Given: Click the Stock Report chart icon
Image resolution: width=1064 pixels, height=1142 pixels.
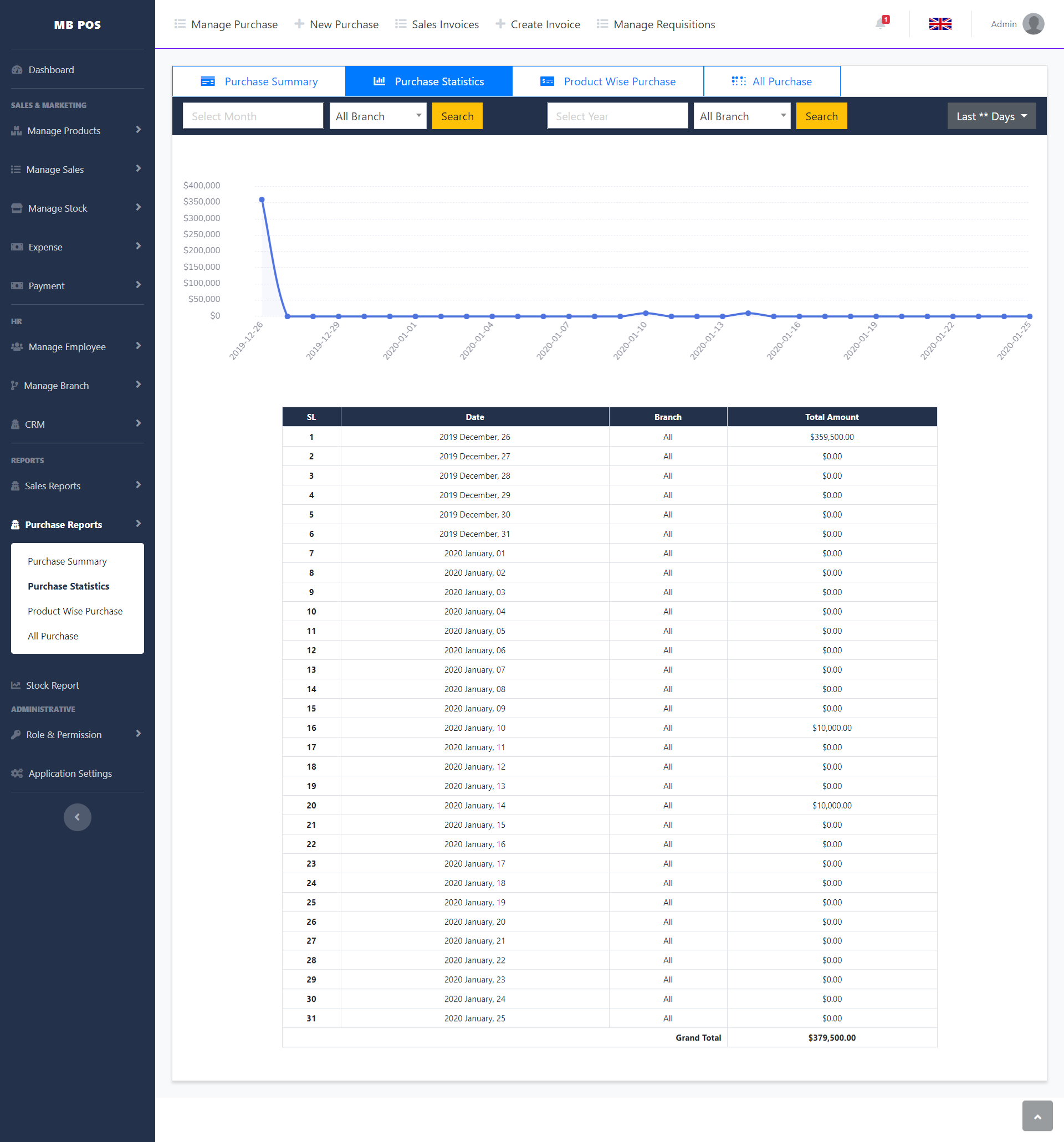Looking at the screenshot, I should [x=16, y=685].
